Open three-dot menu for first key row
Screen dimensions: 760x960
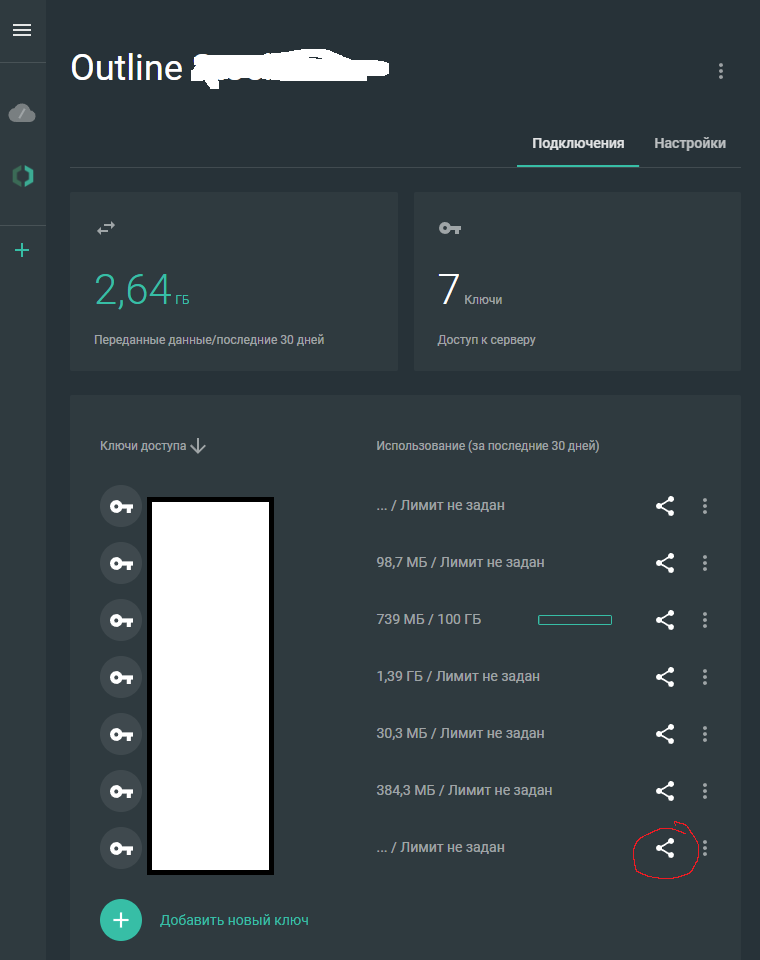tap(705, 506)
